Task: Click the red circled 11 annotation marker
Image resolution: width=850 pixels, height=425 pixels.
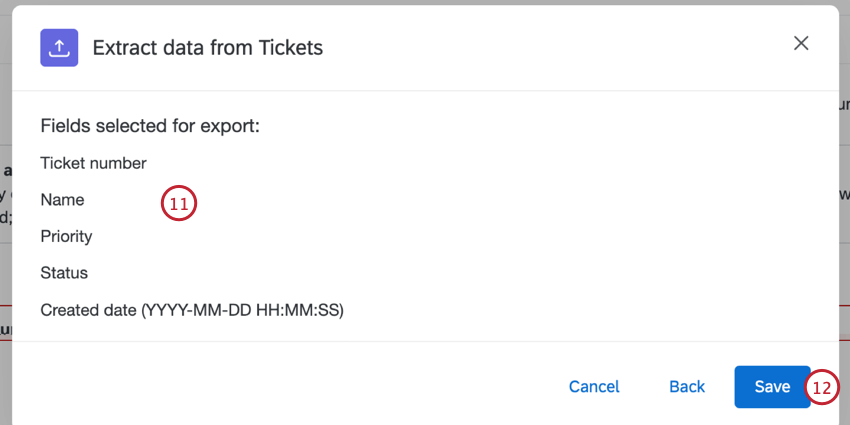Action: tap(179, 204)
